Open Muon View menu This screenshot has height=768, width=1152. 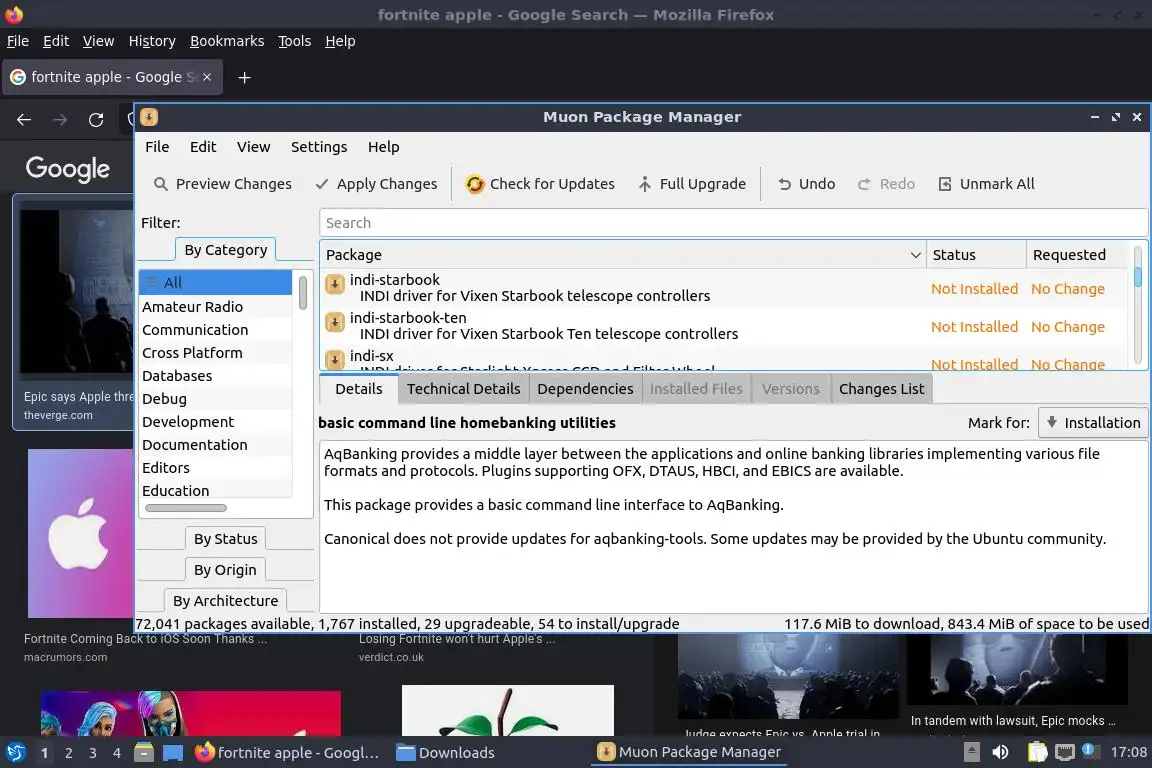(253, 147)
